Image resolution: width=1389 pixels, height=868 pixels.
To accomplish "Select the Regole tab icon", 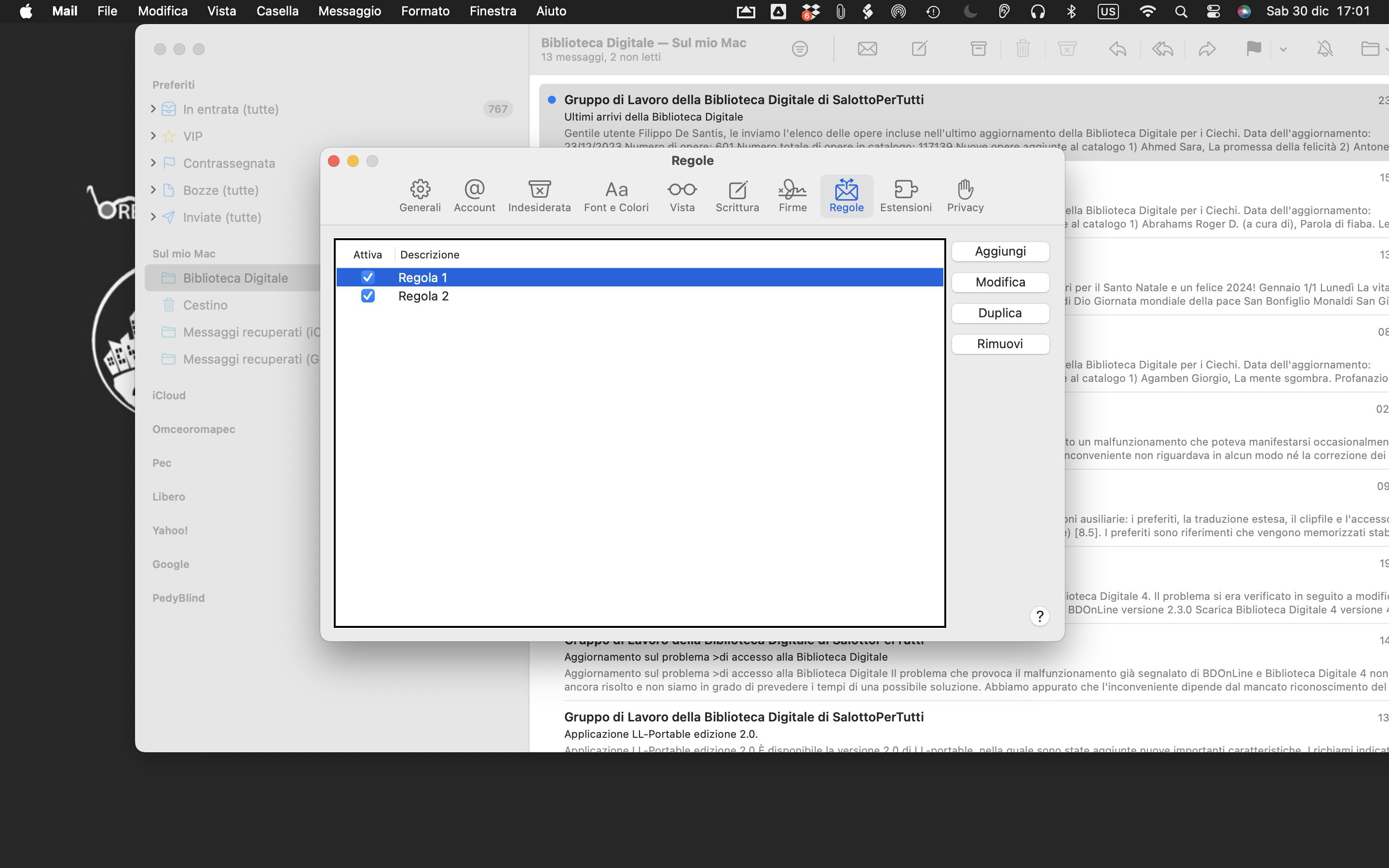I will [846, 196].
